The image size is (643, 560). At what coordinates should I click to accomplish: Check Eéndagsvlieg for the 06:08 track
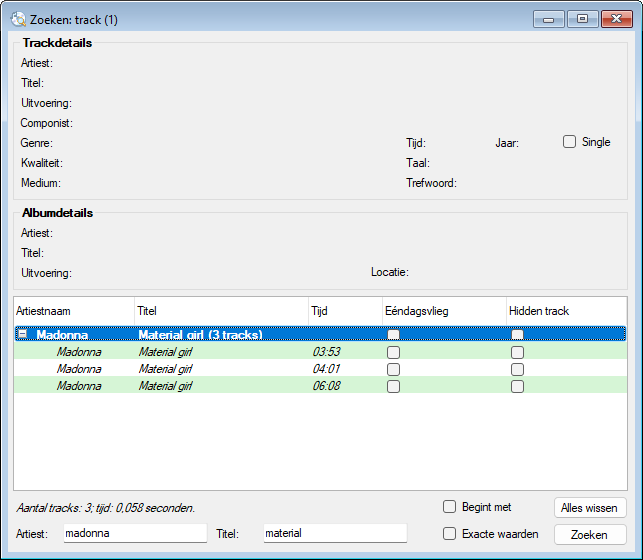(393, 386)
